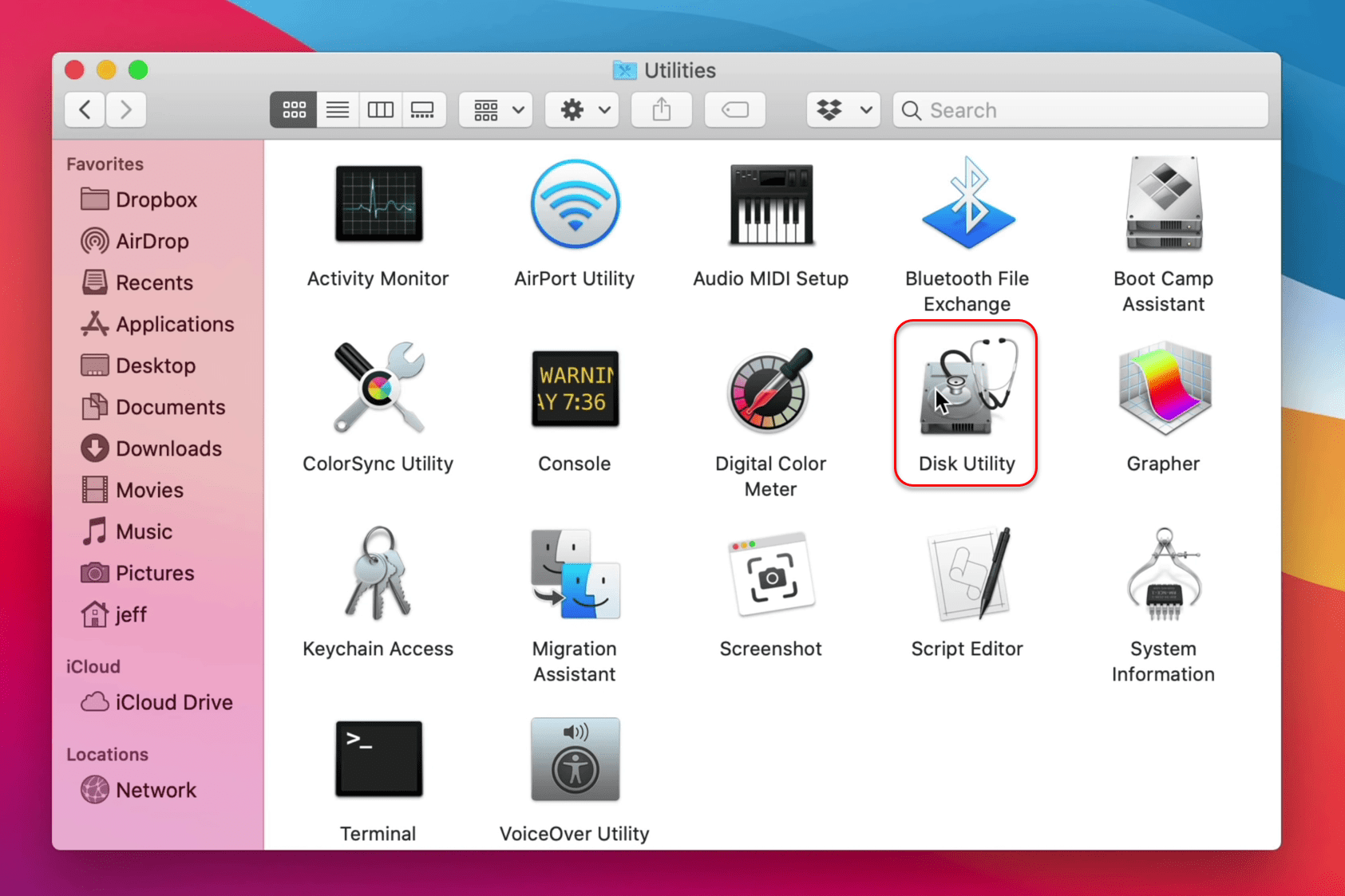Open Downloads in the sidebar

pyautogui.click(x=152, y=448)
